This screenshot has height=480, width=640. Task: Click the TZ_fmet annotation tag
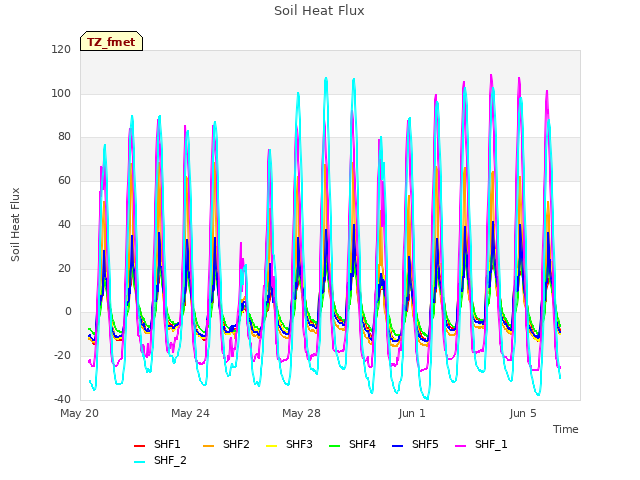(x=111, y=41)
